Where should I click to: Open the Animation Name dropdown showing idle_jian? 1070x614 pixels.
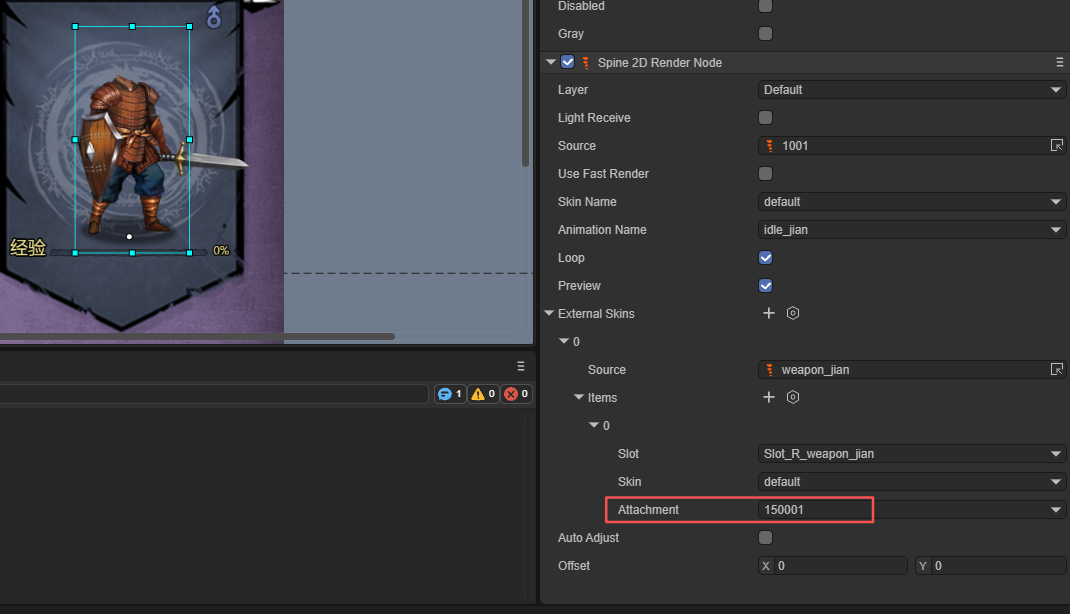[x=912, y=230]
